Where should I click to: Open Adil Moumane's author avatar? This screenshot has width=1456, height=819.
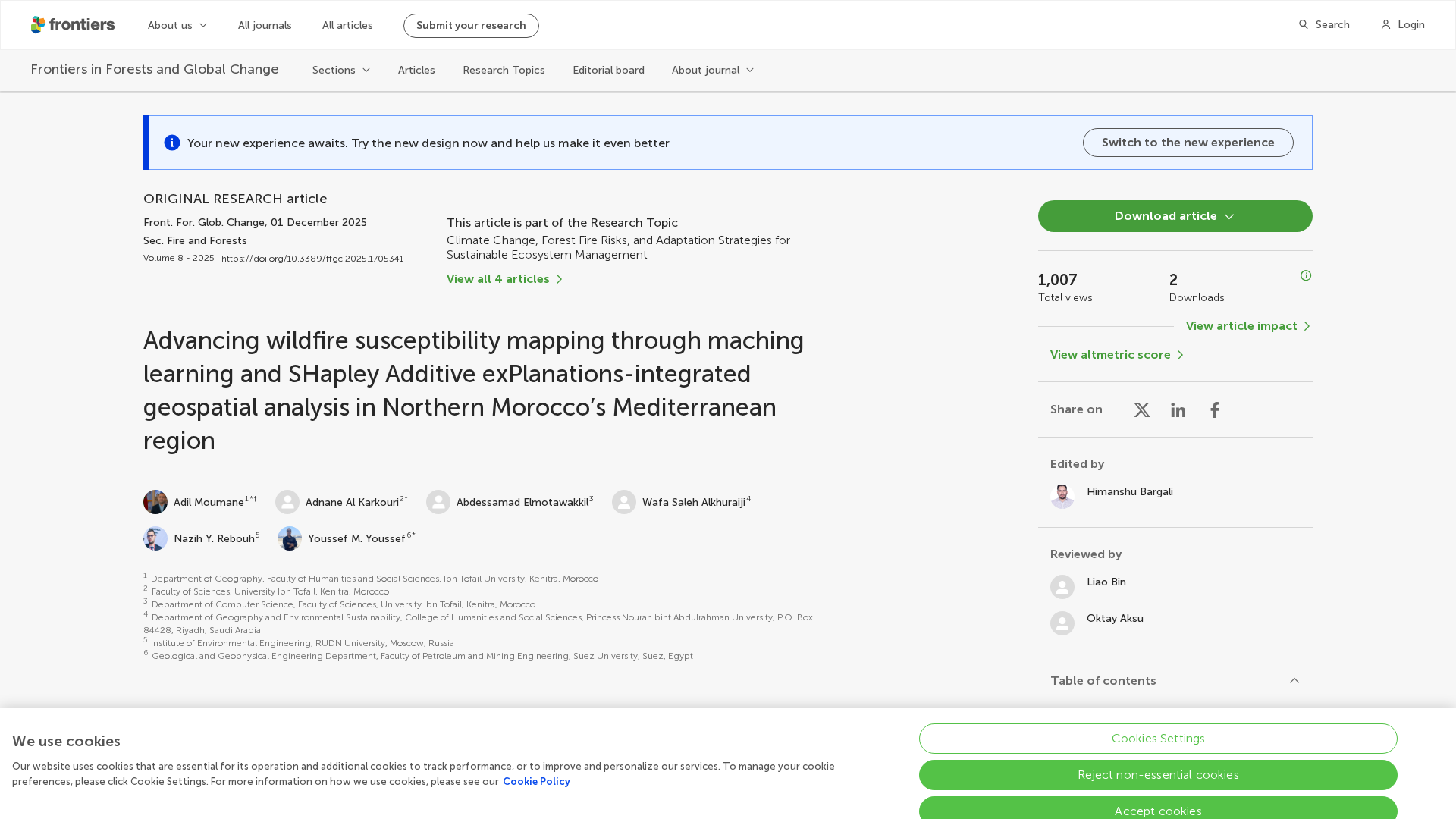[x=155, y=502]
